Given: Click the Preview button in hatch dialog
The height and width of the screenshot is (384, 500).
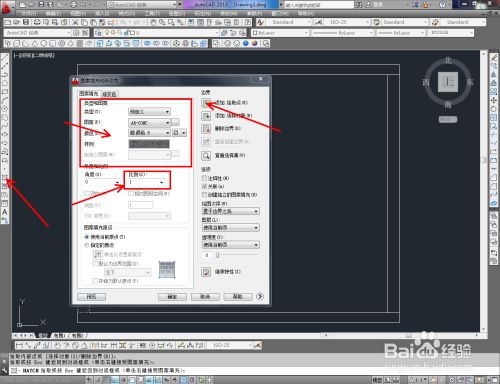Looking at the screenshot, I should click(91, 297).
